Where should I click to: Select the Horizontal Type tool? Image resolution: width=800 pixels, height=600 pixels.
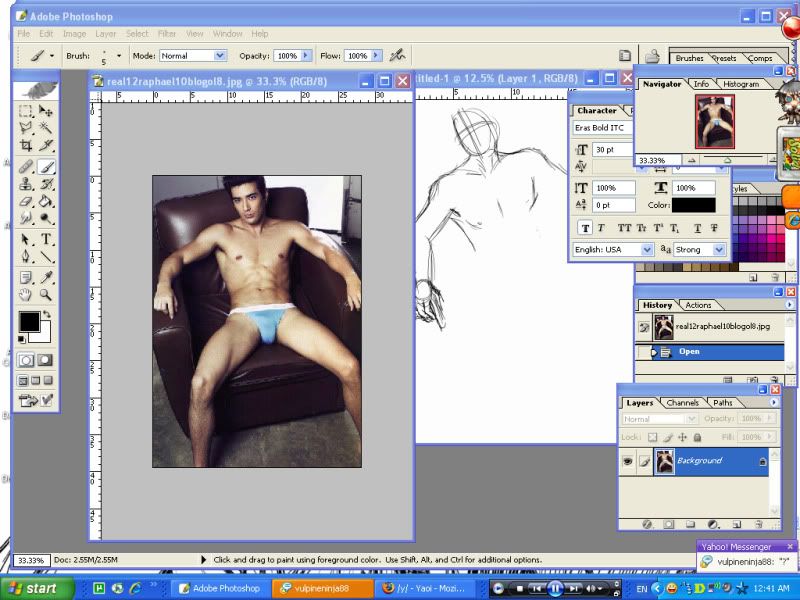pyautogui.click(x=47, y=240)
